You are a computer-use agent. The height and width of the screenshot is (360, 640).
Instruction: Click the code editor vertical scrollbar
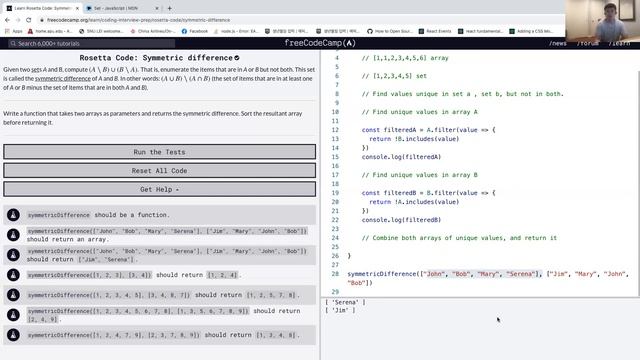638,183
